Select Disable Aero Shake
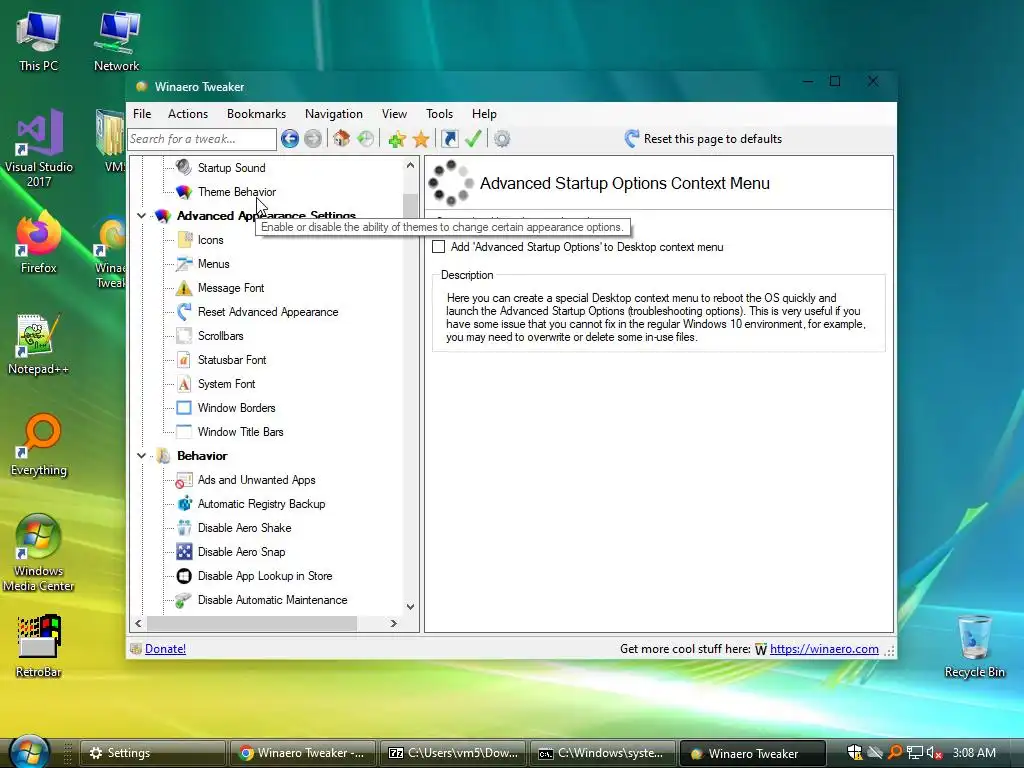 (244, 528)
